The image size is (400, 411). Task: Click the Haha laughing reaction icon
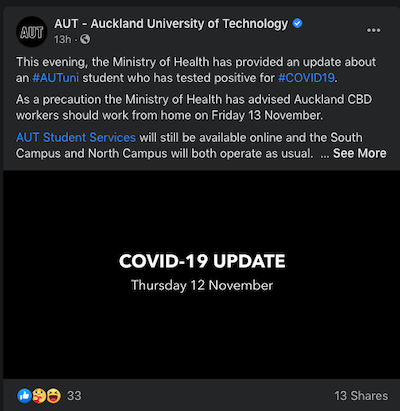54,396
